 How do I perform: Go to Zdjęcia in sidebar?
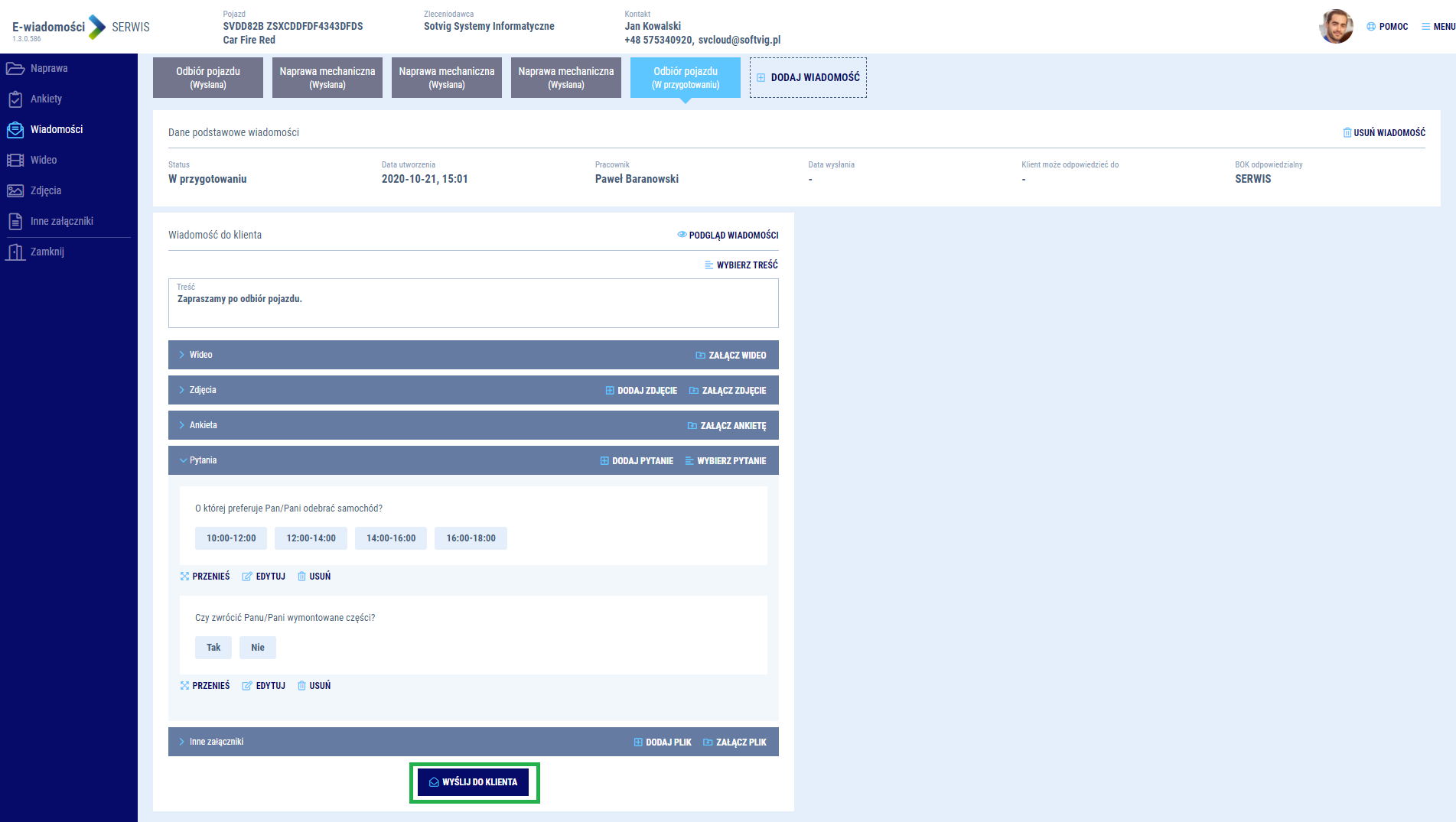click(45, 190)
